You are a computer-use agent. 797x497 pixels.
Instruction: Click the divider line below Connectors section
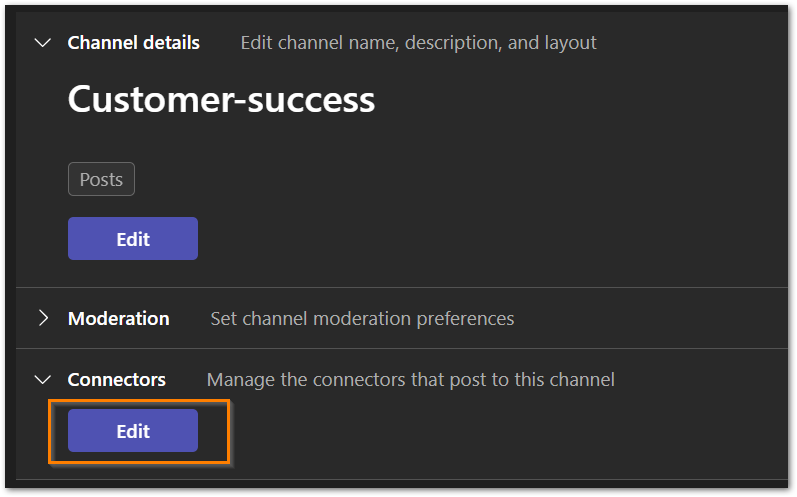(x=400, y=480)
